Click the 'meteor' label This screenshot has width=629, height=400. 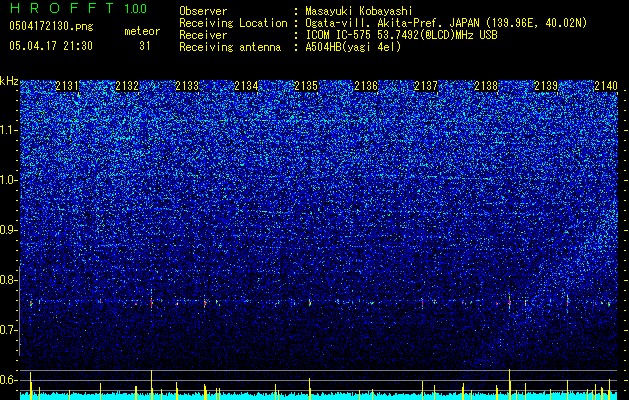[x=142, y=31]
